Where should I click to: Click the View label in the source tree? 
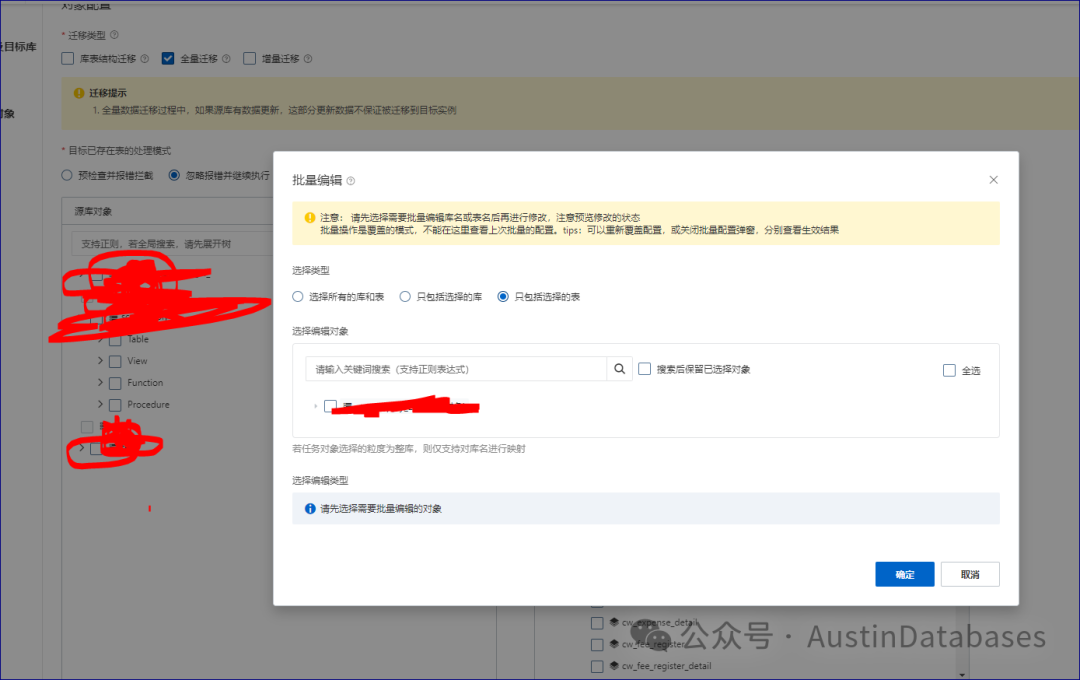[137, 361]
